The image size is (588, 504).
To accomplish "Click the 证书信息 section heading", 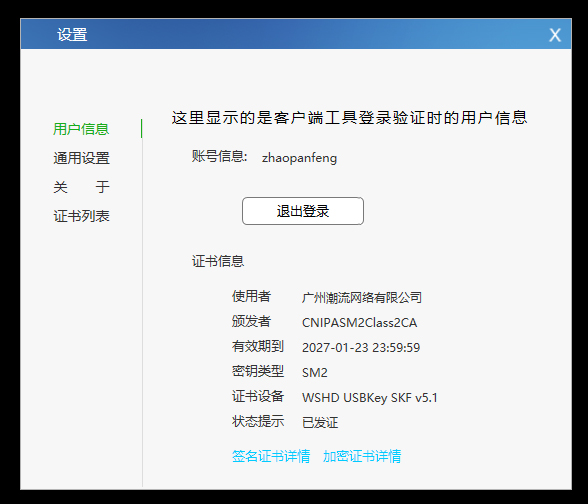I will (x=218, y=261).
